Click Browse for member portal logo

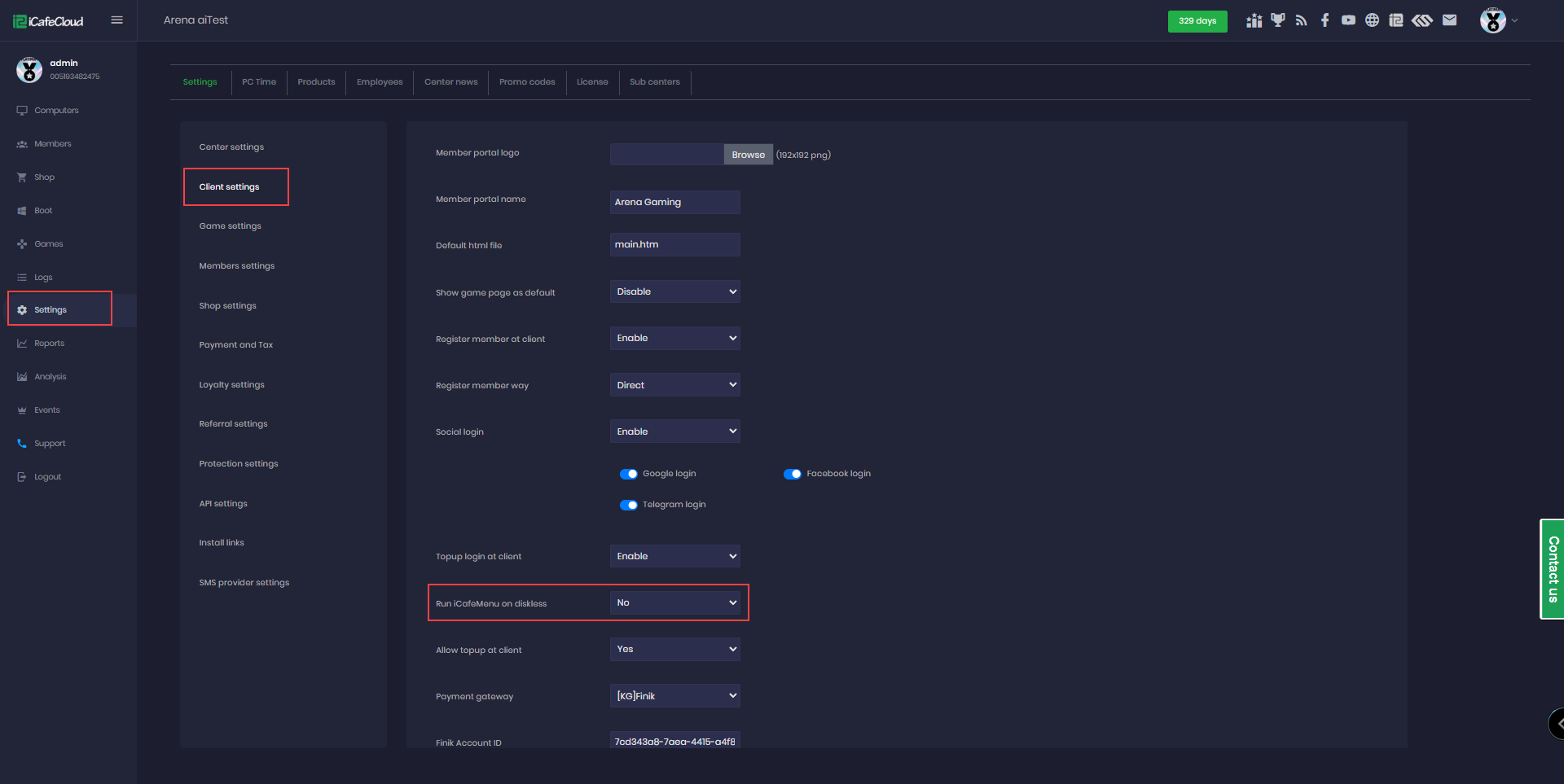(748, 155)
